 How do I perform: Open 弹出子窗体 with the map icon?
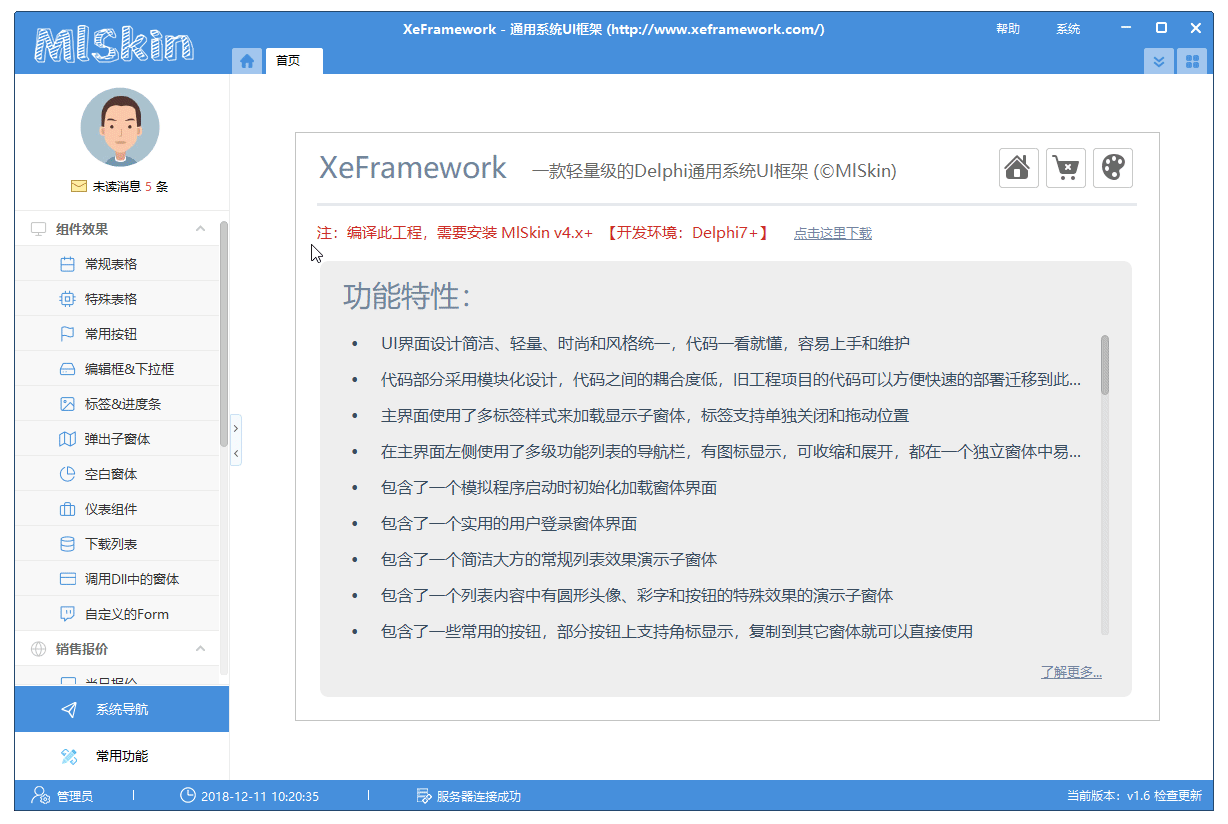click(x=118, y=439)
